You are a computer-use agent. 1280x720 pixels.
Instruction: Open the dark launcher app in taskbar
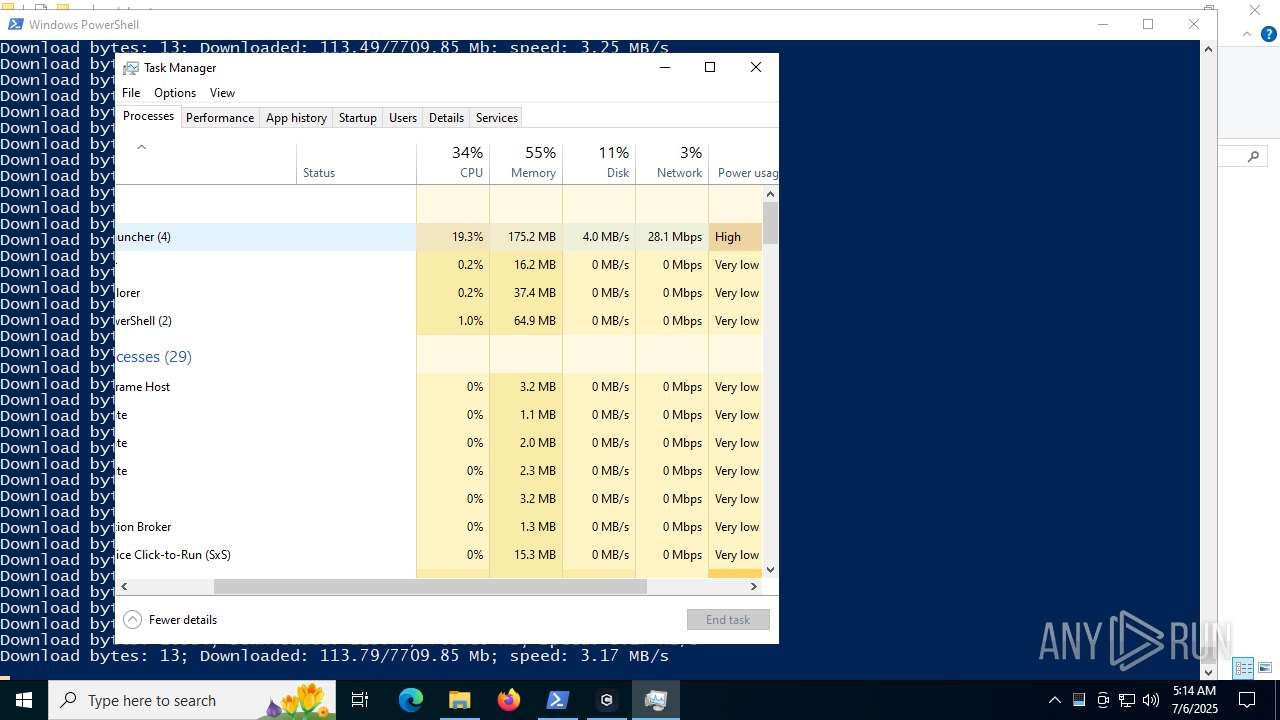pos(606,700)
